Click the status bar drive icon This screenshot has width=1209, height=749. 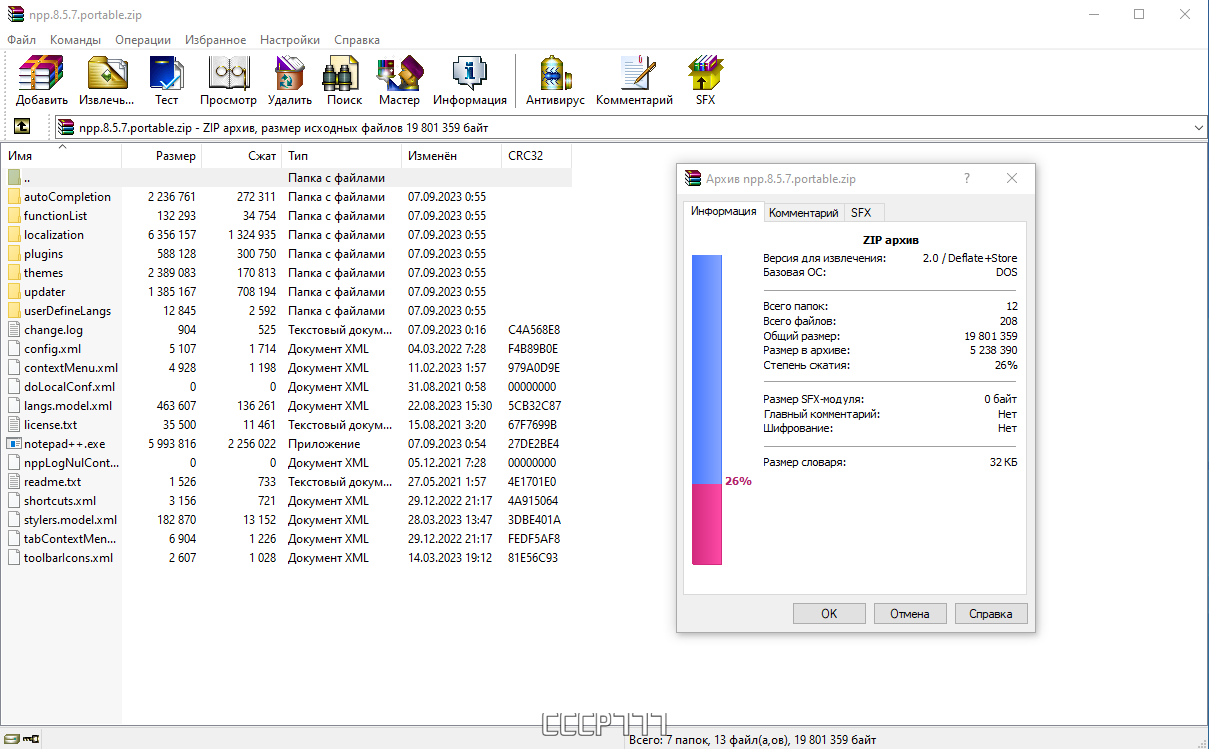(11, 739)
